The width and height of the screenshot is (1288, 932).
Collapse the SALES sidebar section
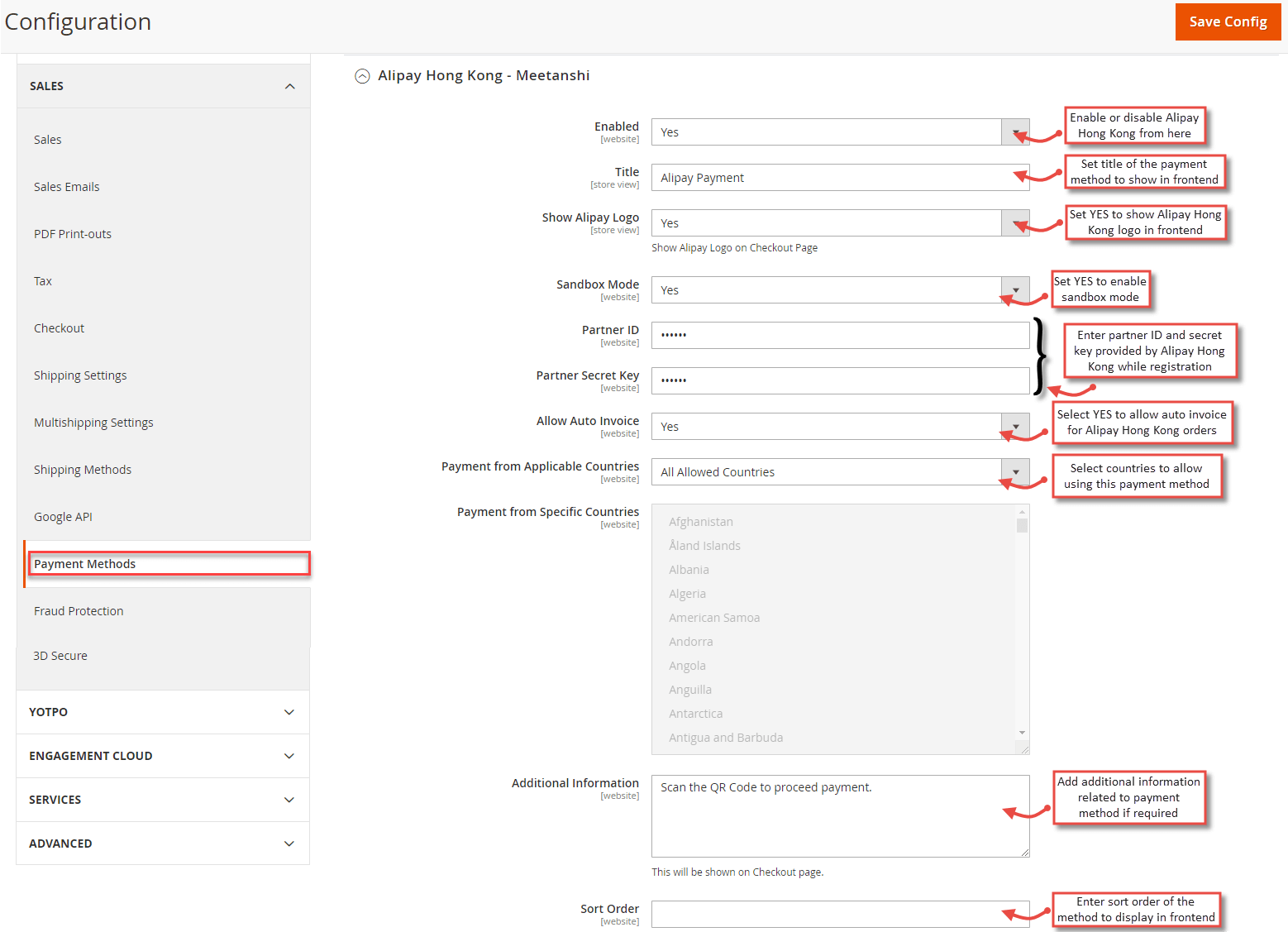click(164, 86)
